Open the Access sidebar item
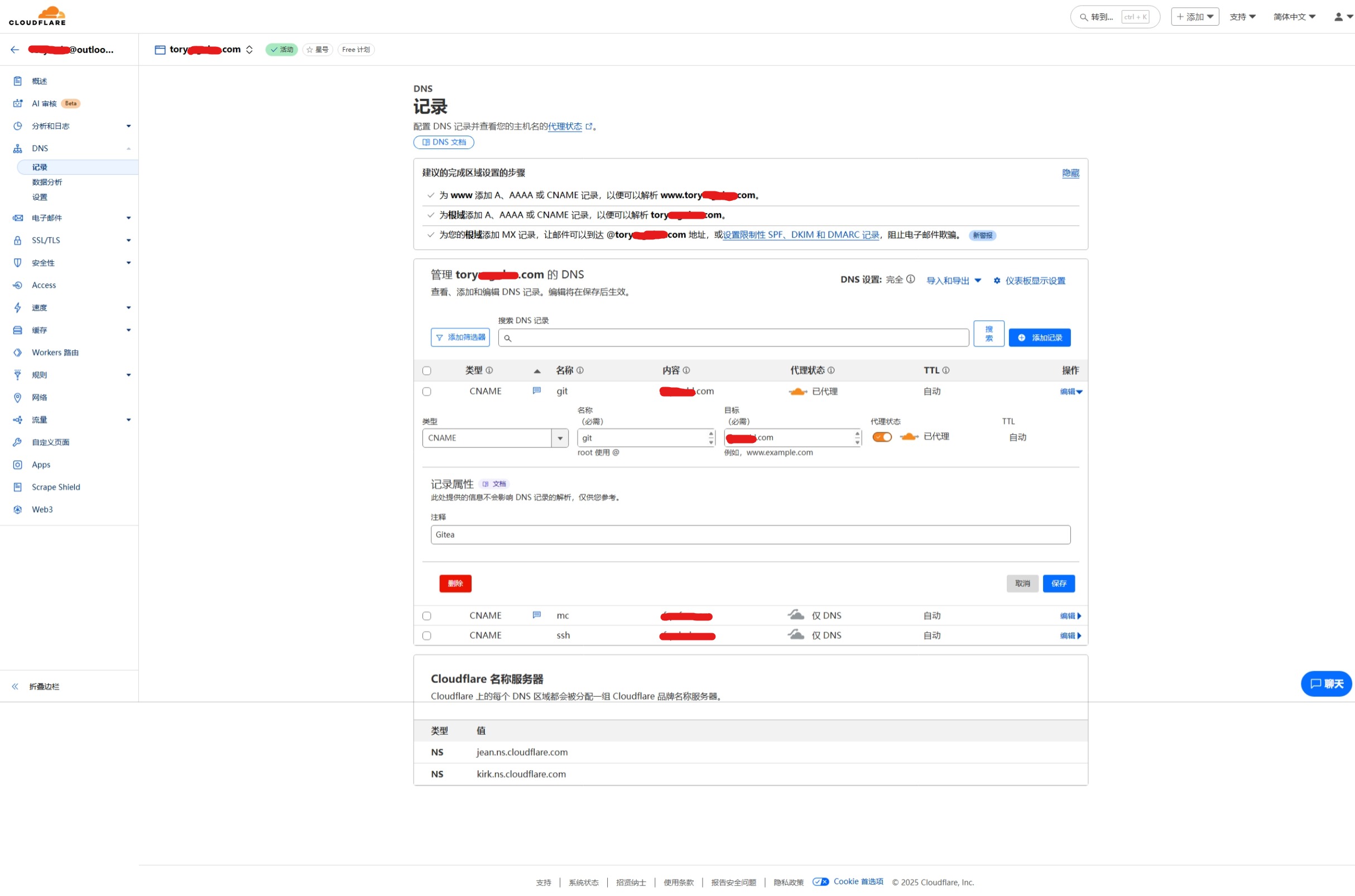The height and width of the screenshot is (896, 1355). (44, 285)
